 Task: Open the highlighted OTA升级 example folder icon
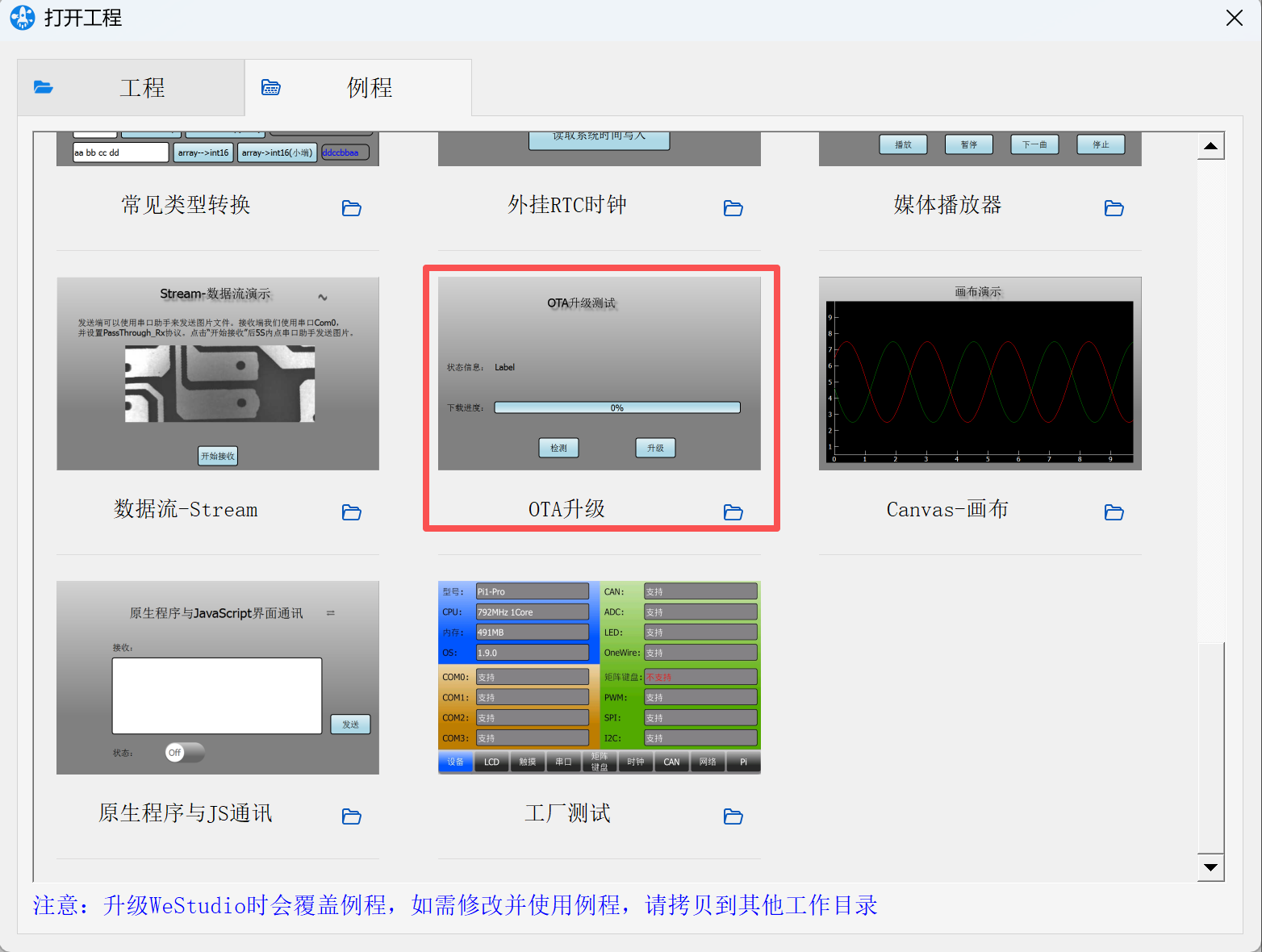733,512
